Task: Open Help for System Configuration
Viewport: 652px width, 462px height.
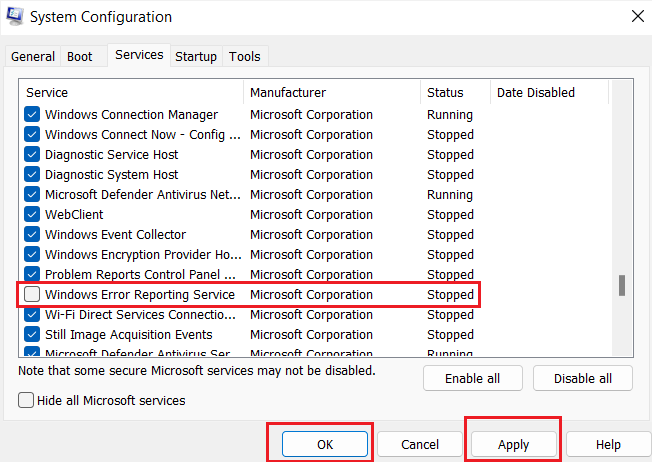Action: coord(608,444)
